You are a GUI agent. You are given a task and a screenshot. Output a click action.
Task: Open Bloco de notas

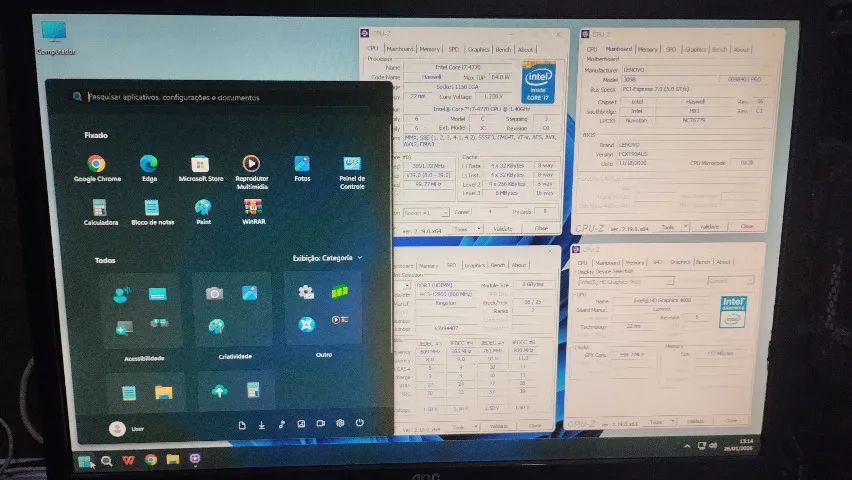click(152, 212)
